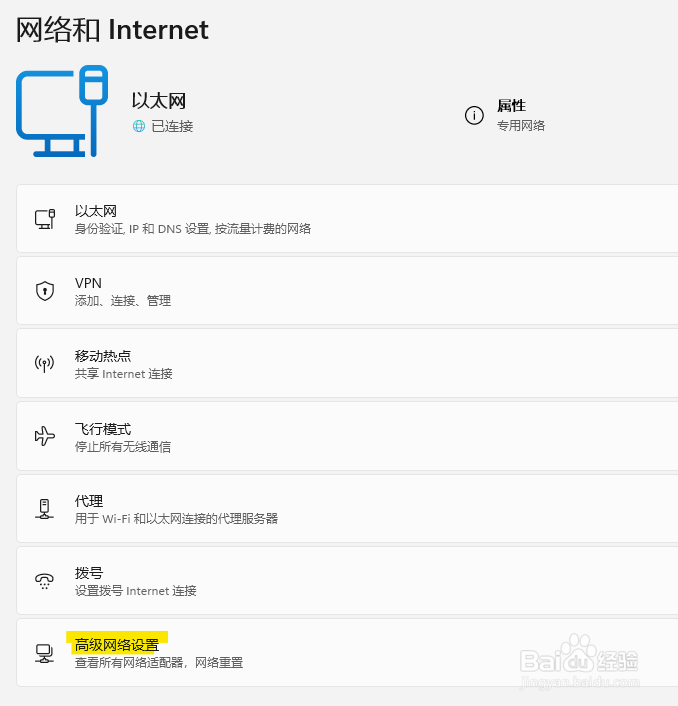Click the 专用网络 label
The width and height of the screenshot is (678, 706).
point(521,126)
